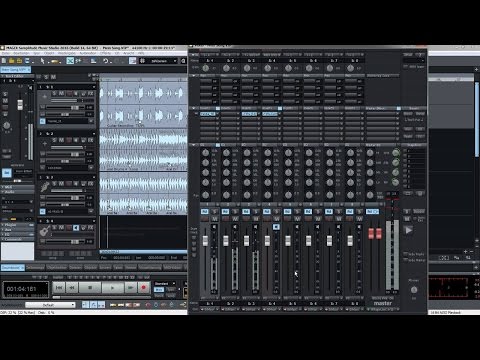Open the Spur menu
Viewport: 480px width, 360px height.
click(x=37, y=53)
